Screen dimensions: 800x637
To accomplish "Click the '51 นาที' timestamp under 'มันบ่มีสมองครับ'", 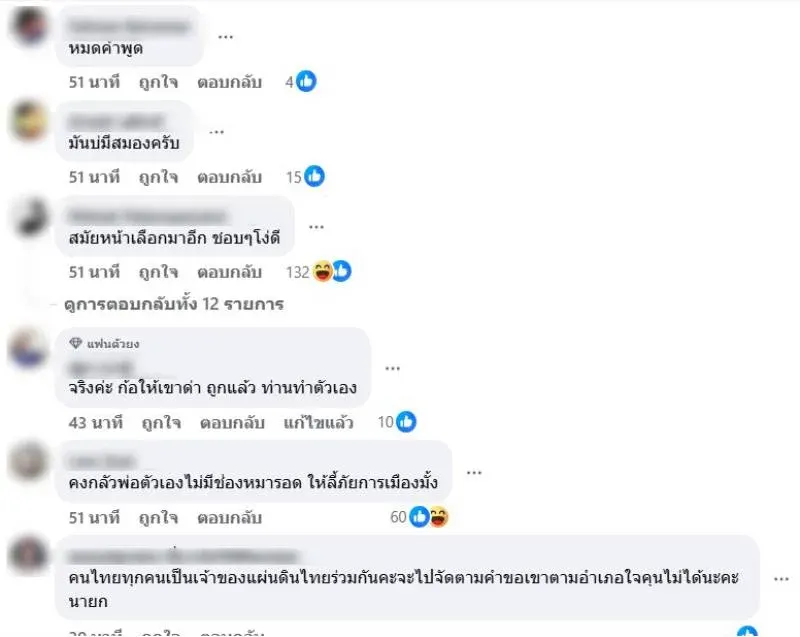I will pos(94,177).
